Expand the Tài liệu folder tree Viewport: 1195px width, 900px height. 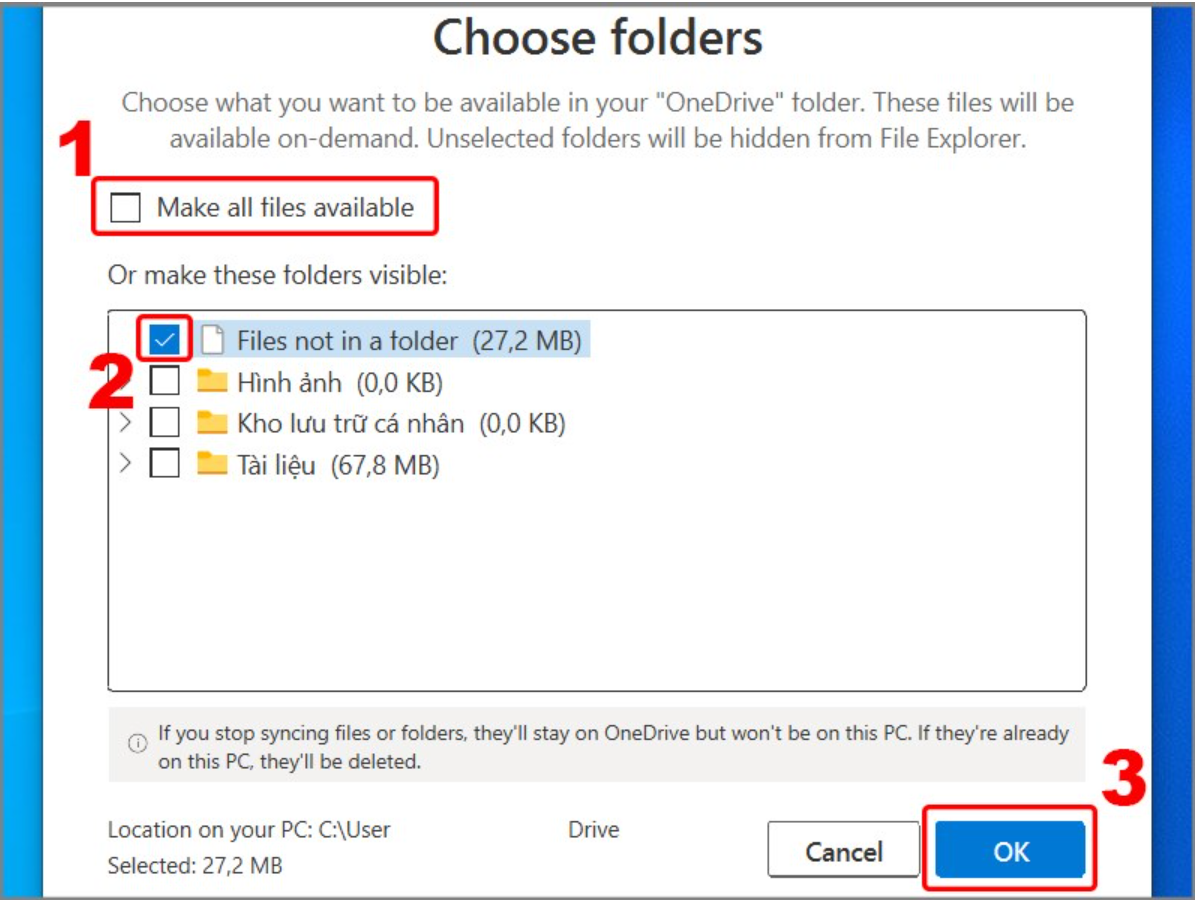point(126,463)
